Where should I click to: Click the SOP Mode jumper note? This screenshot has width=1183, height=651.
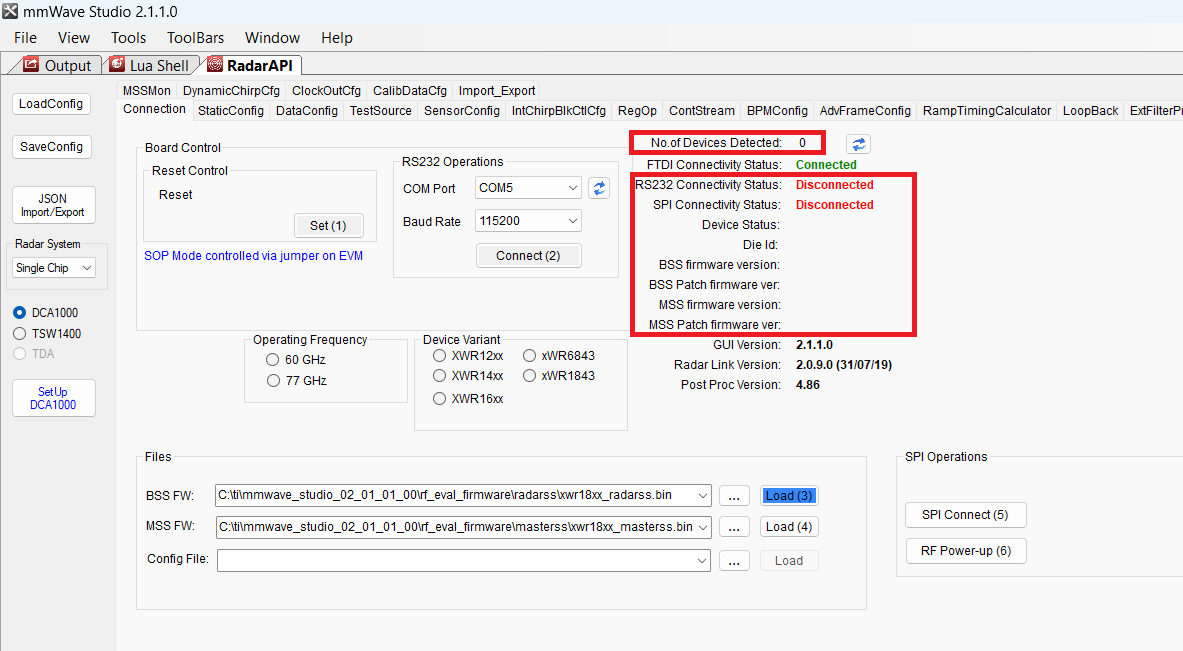254,256
